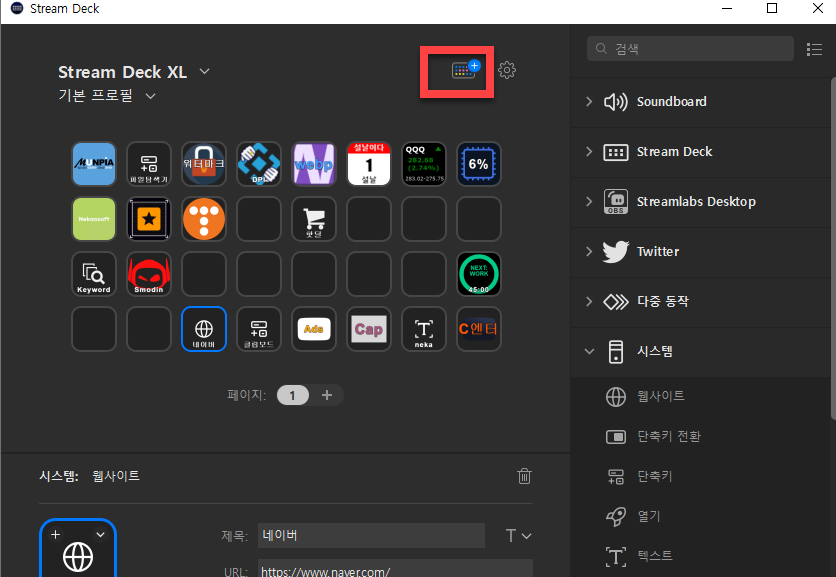Select the Keyword search key
Viewport: 836px width, 577px height.
click(94, 274)
